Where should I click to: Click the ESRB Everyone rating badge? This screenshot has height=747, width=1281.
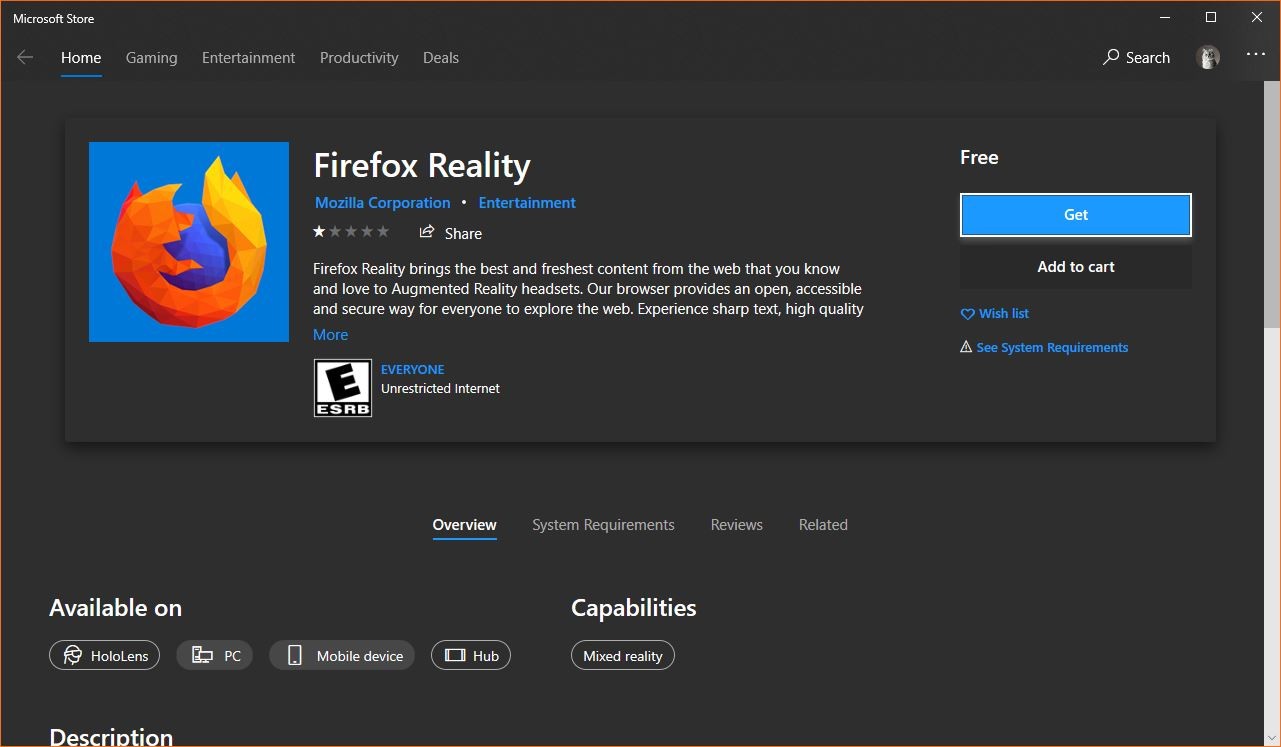click(343, 388)
